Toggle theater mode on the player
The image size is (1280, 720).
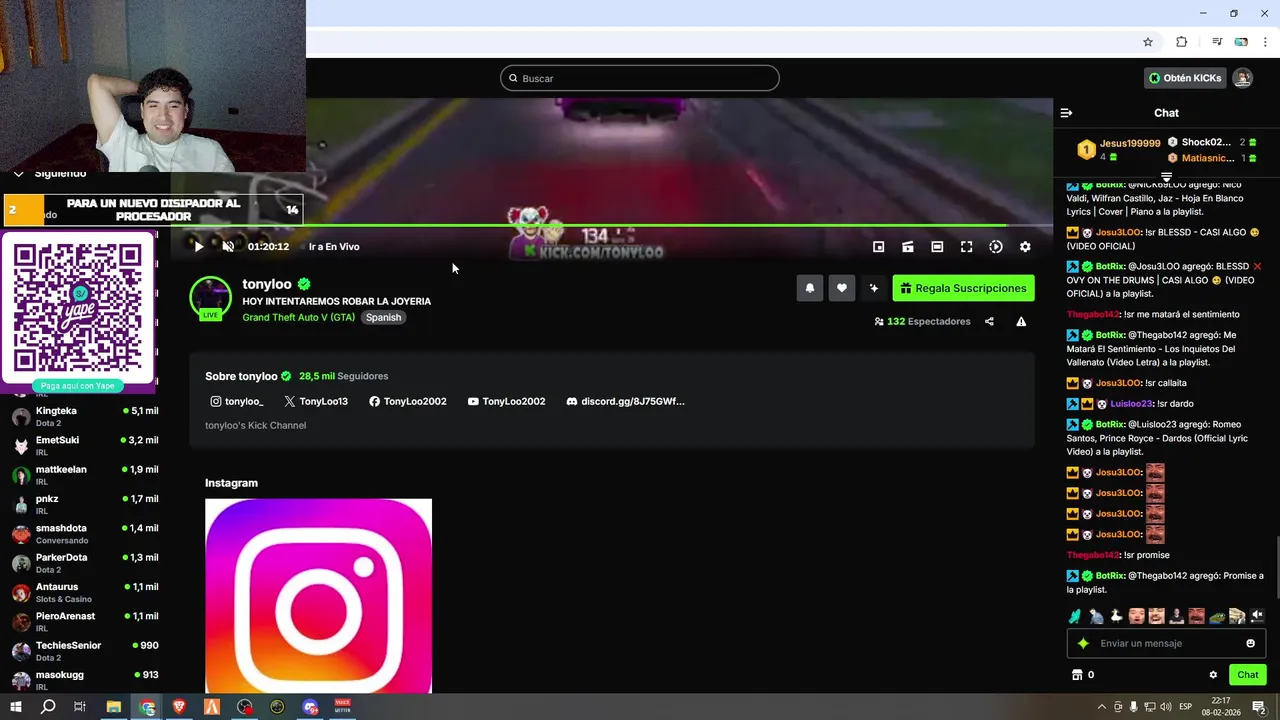937,247
